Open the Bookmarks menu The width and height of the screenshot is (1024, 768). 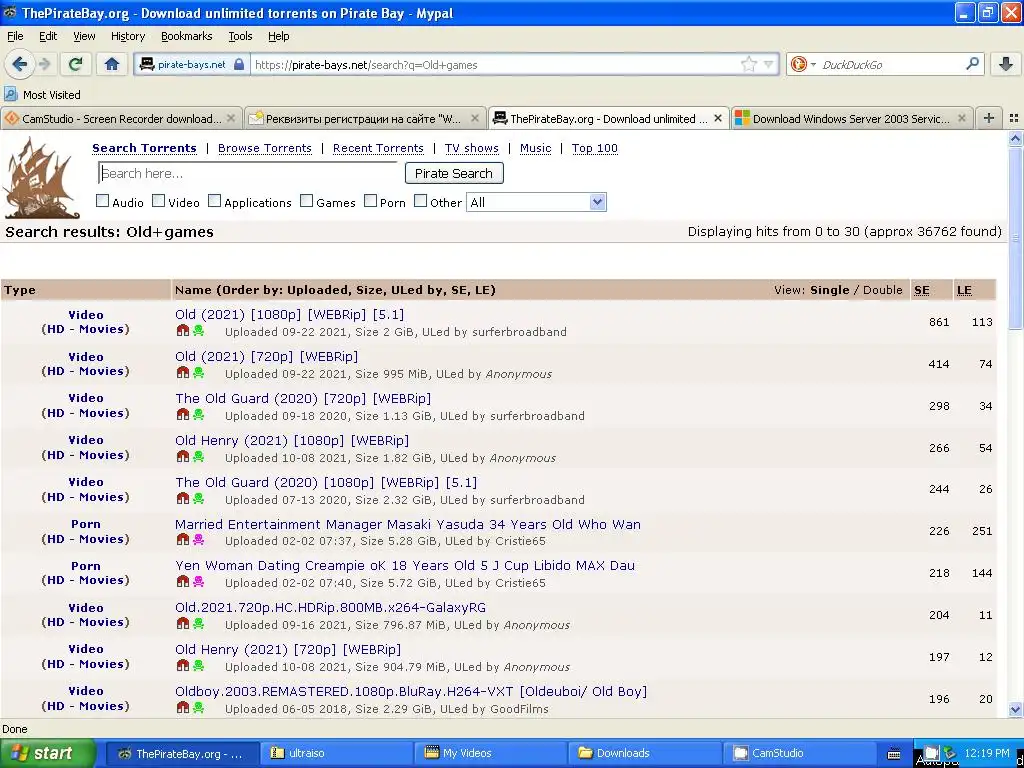click(x=186, y=36)
